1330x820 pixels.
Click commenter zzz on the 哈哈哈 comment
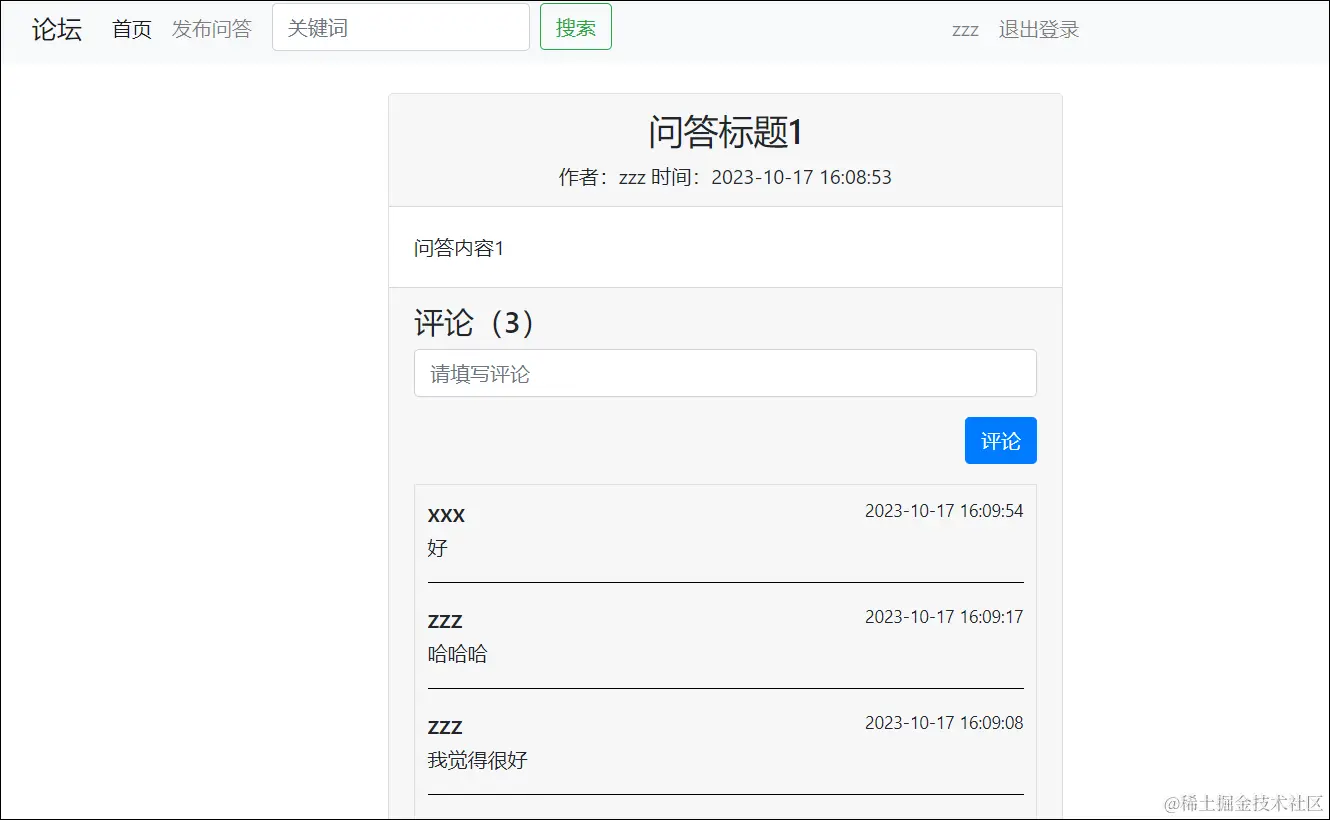click(445, 621)
